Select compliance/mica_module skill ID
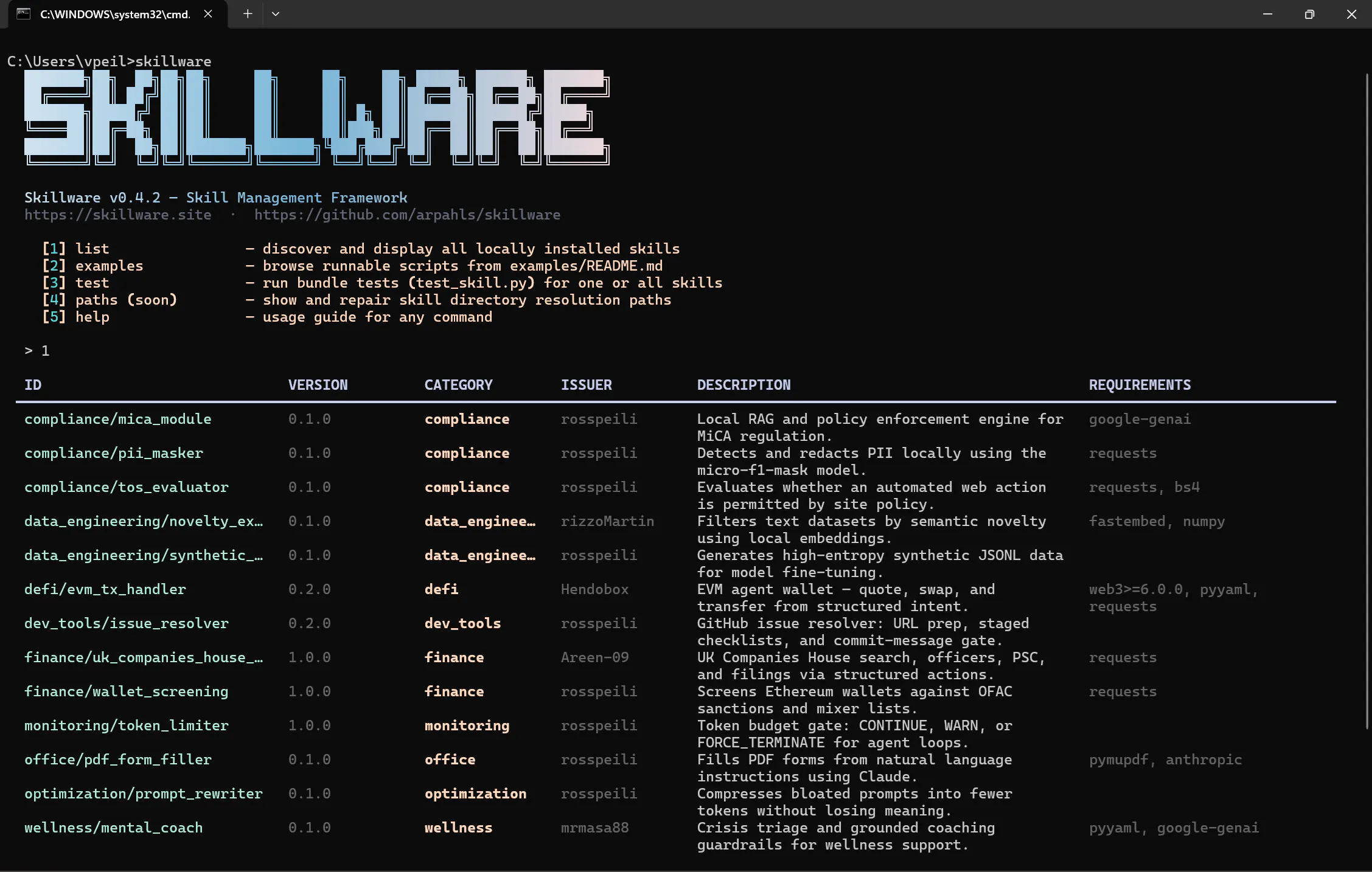Screen dimensions: 1372x872 coord(118,419)
